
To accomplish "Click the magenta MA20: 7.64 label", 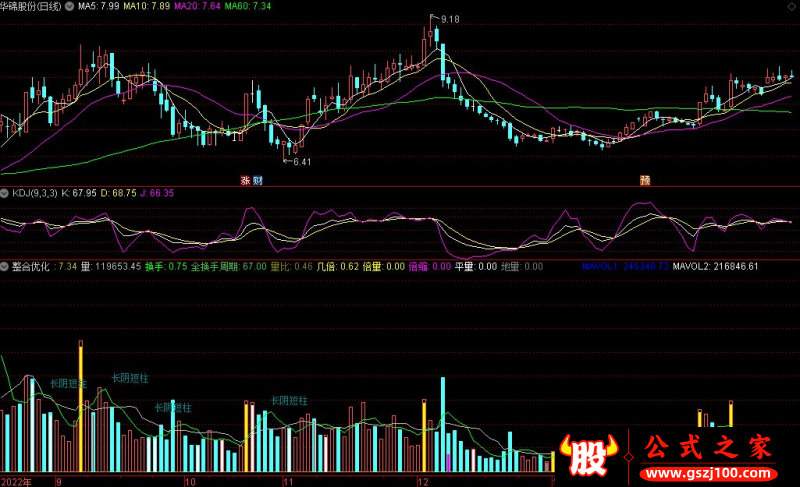I will point(197,6).
